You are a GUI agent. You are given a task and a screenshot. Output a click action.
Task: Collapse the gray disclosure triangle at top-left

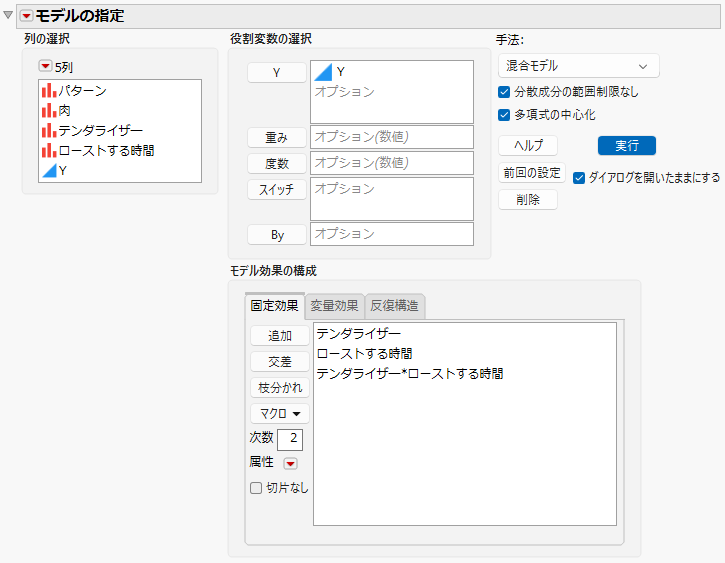click(x=7, y=15)
